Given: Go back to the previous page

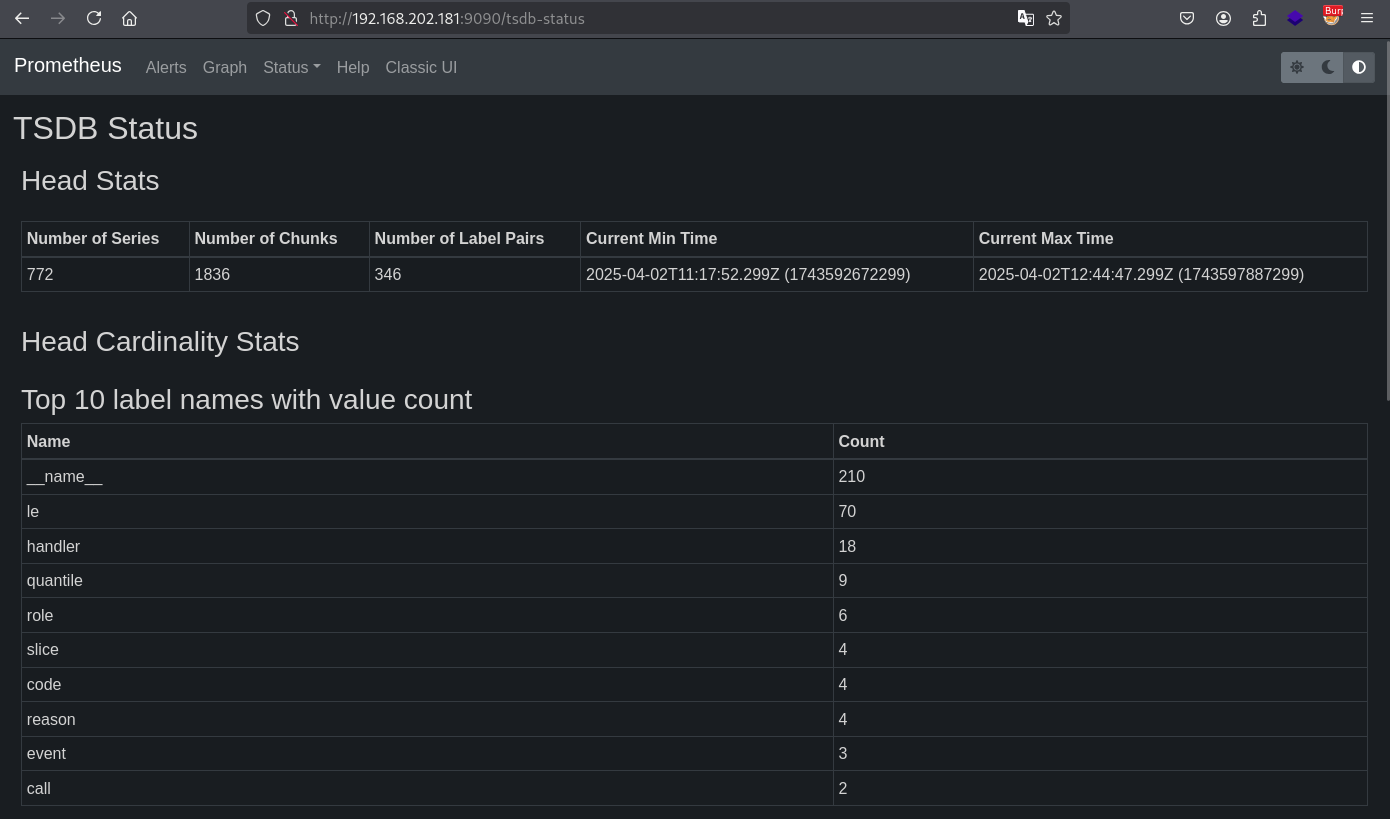Looking at the screenshot, I should pyautogui.click(x=22, y=18).
